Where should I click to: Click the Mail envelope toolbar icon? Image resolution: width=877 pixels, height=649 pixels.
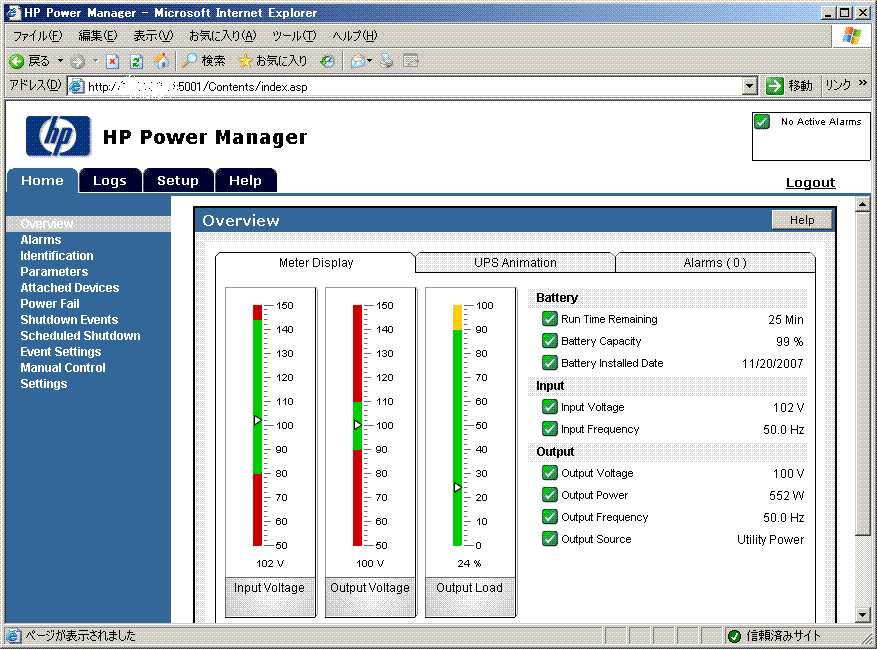click(x=358, y=61)
